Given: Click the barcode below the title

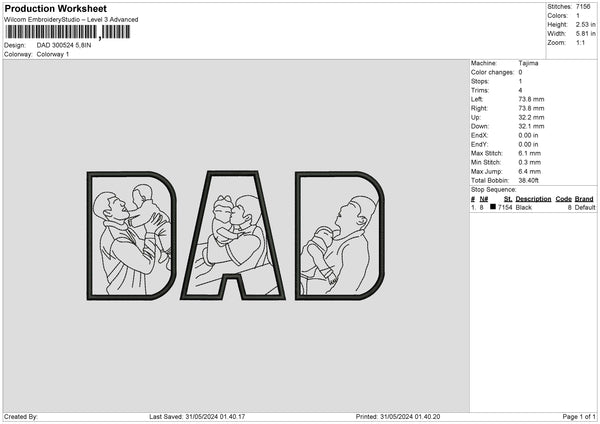Looking at the screenshot, I should [68, 32].
